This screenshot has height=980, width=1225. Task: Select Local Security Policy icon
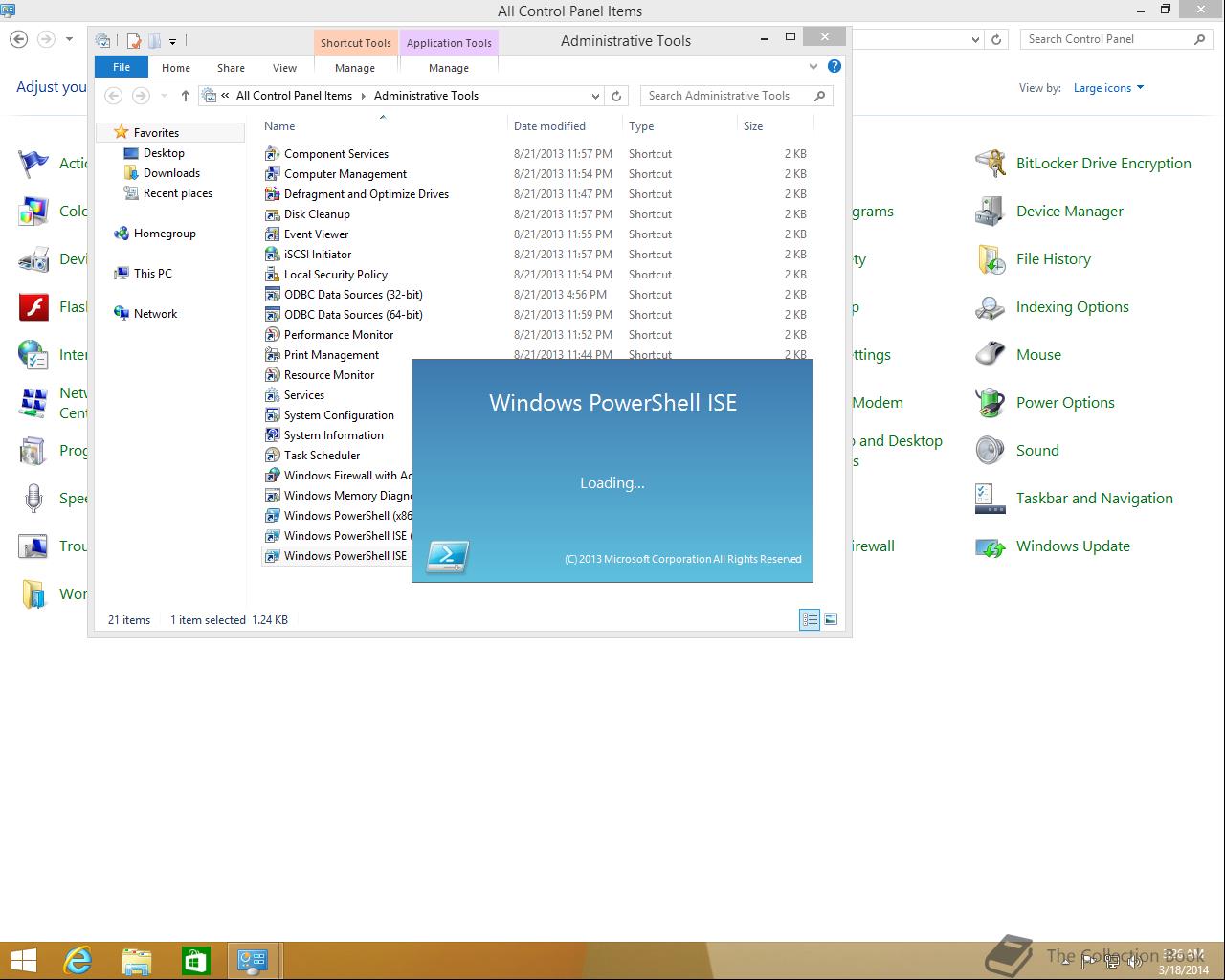pyautogui.click(x=273, y=275)
